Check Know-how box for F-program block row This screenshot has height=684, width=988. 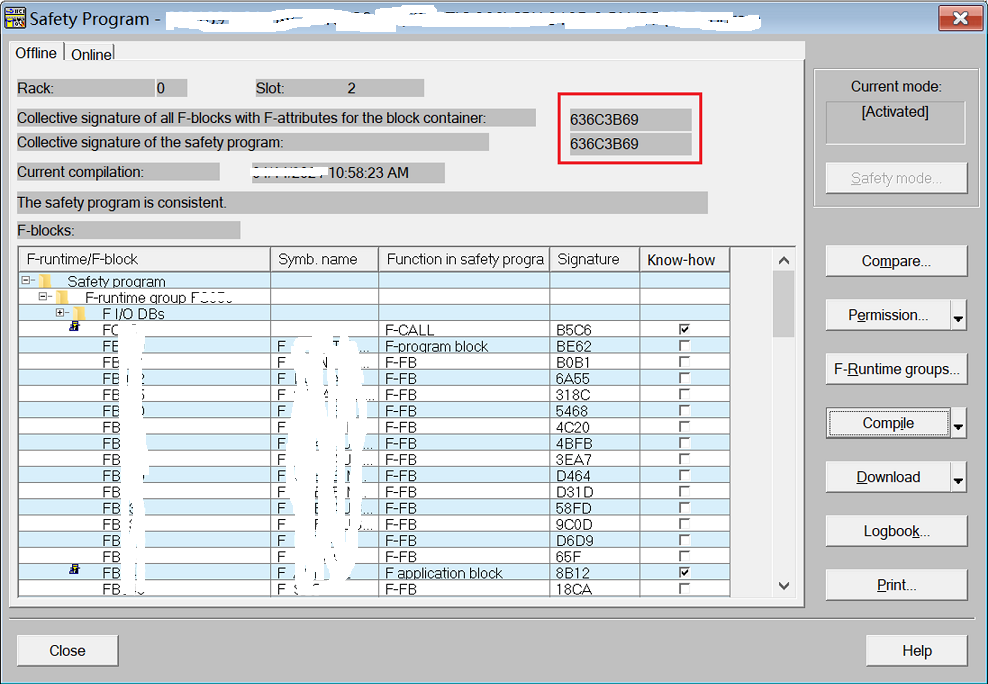click(x=684, y=345)
